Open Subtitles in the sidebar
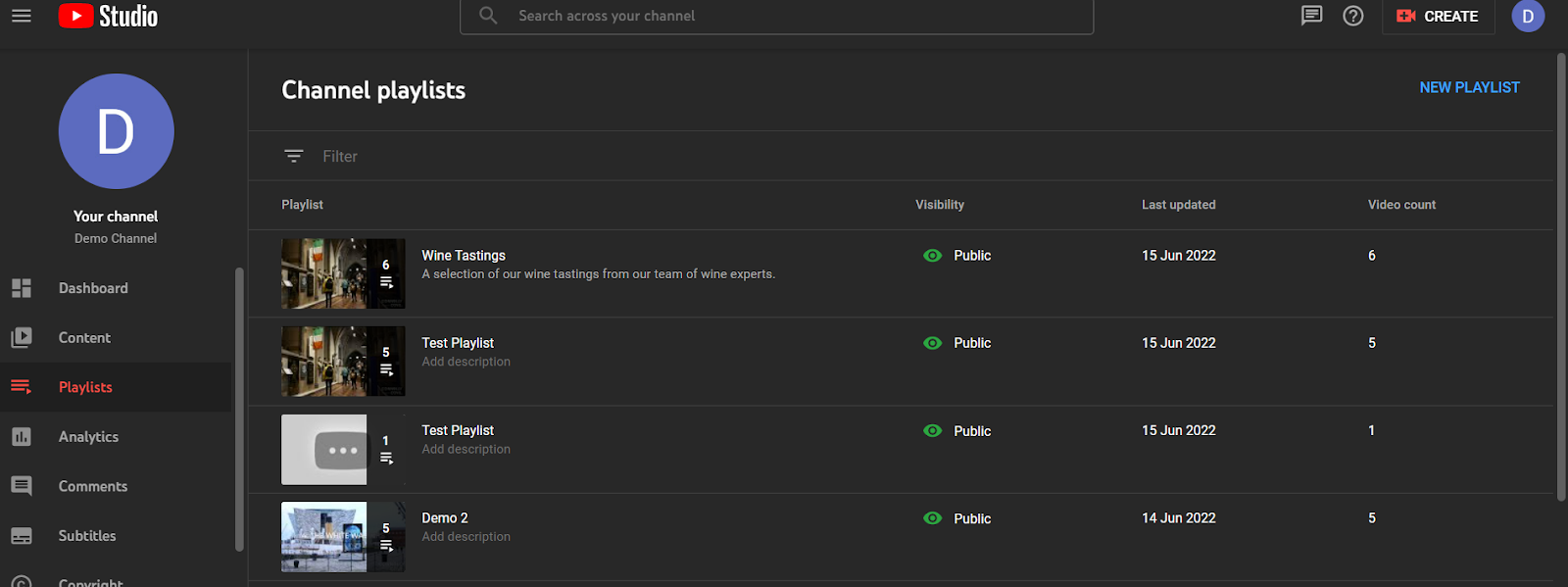 [87, 536]
